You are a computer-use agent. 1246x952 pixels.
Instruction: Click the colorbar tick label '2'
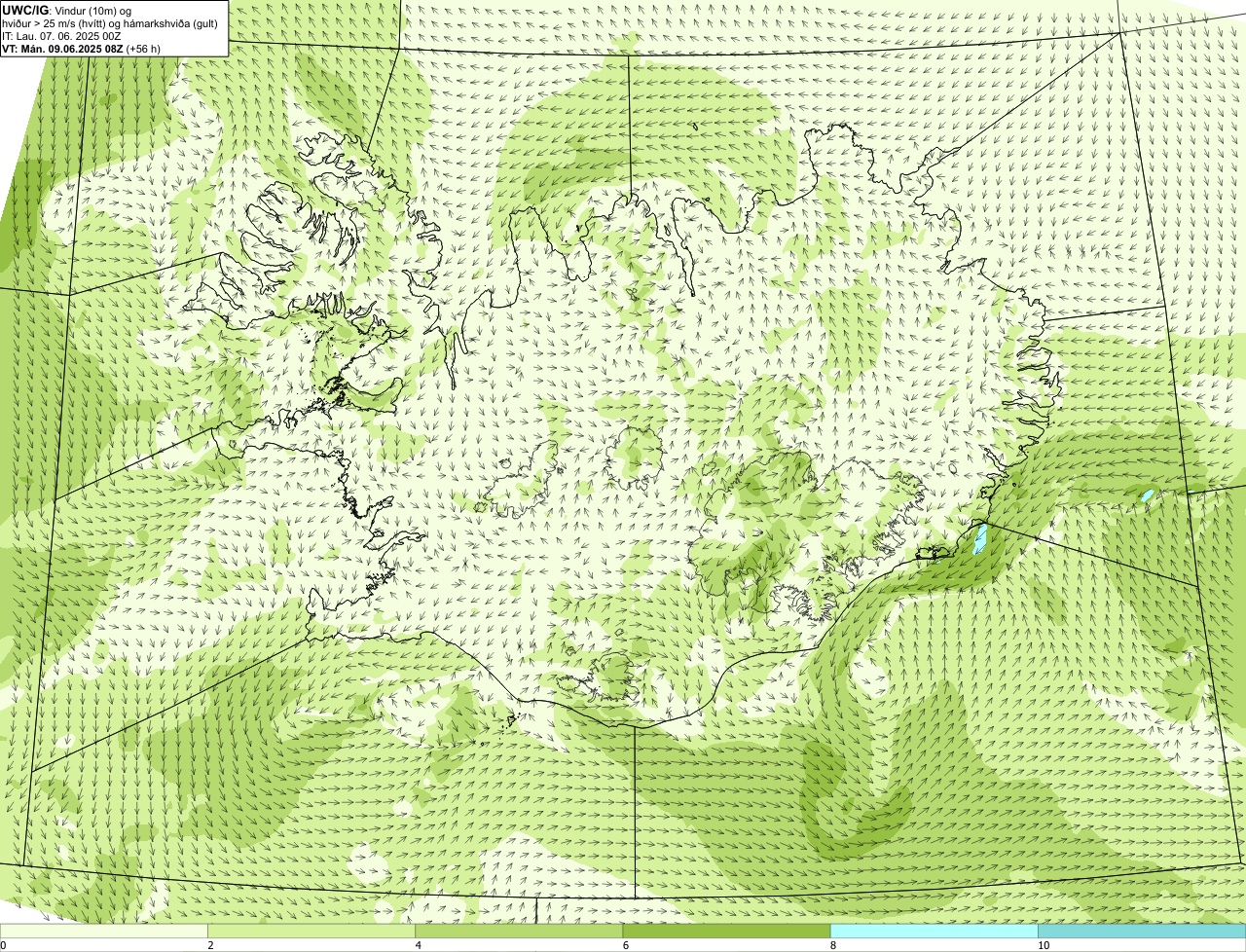(210, 945)
